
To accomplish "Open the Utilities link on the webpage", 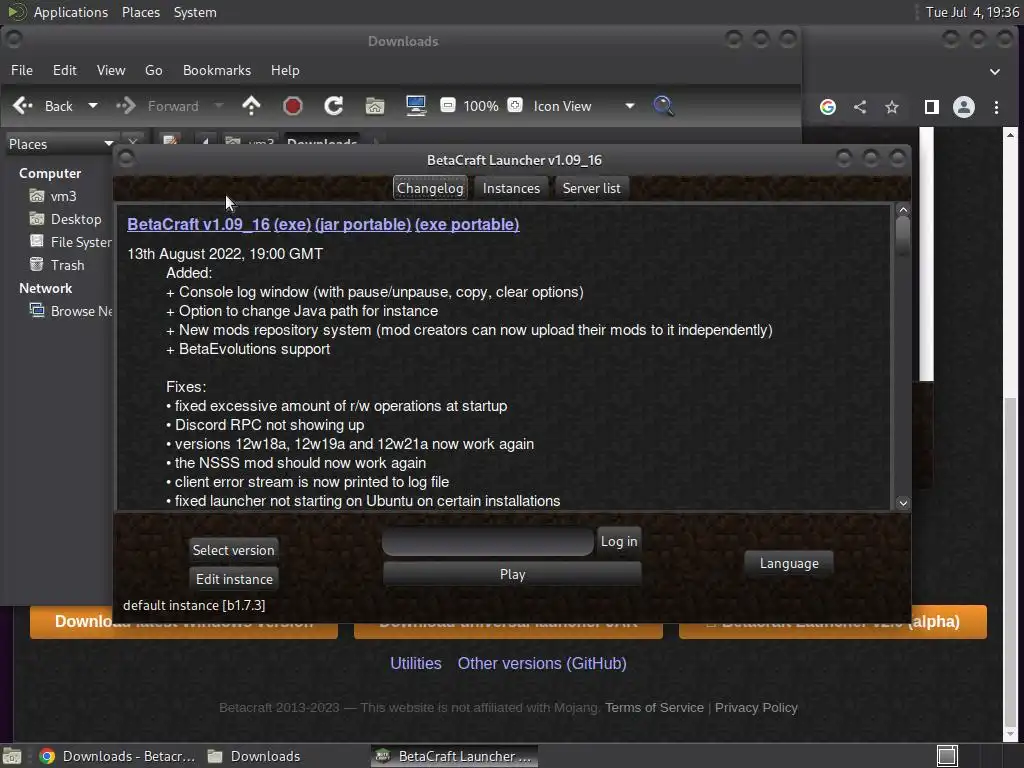I will tap(416, 664).
